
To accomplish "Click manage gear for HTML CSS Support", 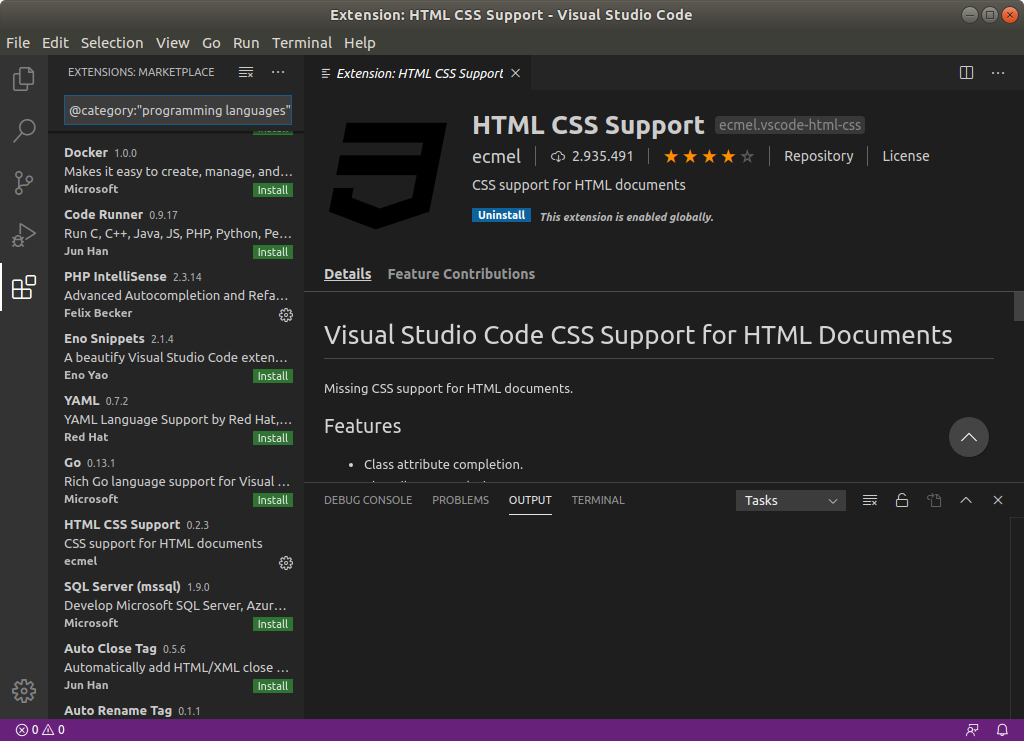I will tap(285, 563).
